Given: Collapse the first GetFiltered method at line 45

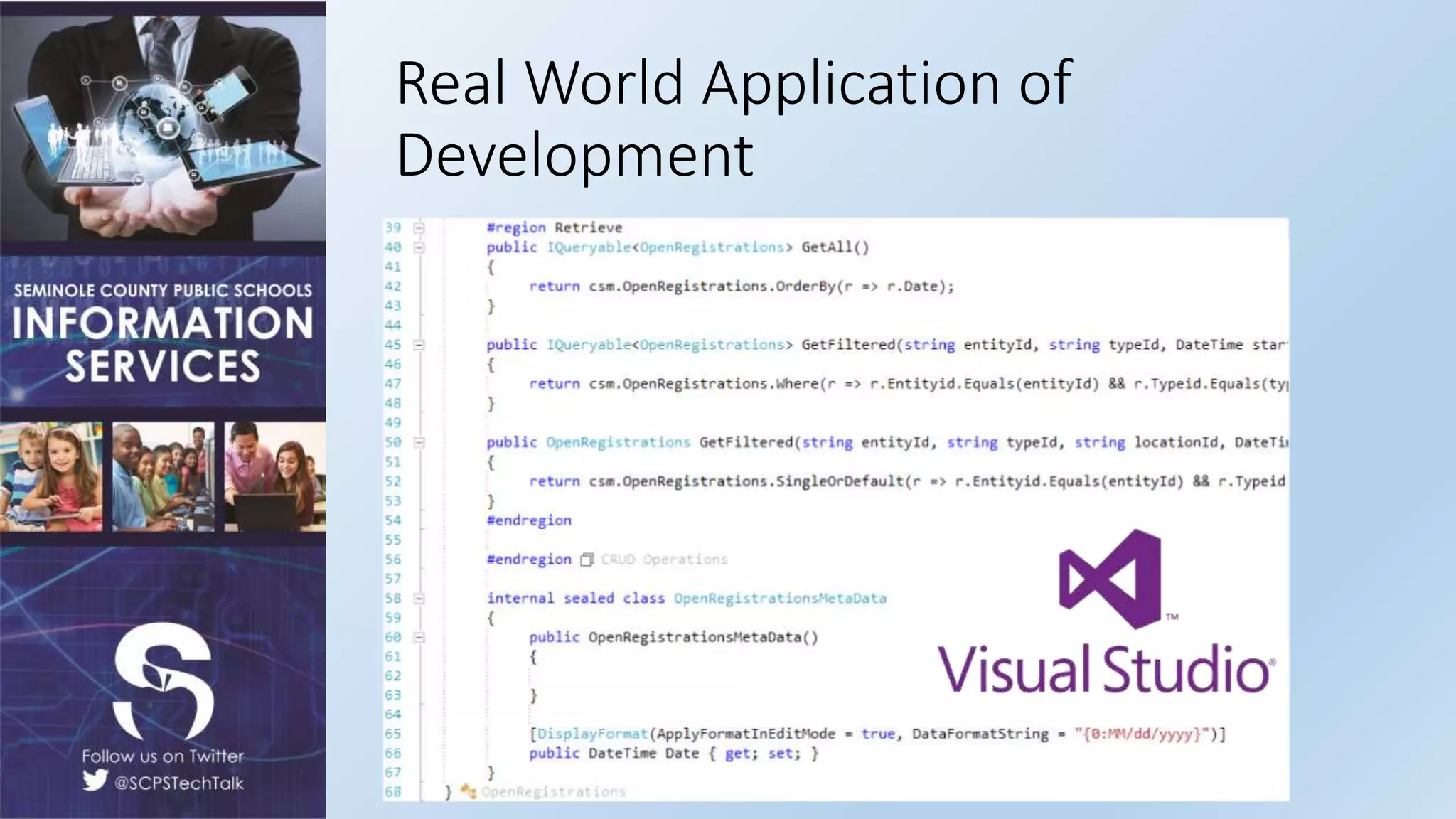Looking at the screenshot, I should click(419, 345).
